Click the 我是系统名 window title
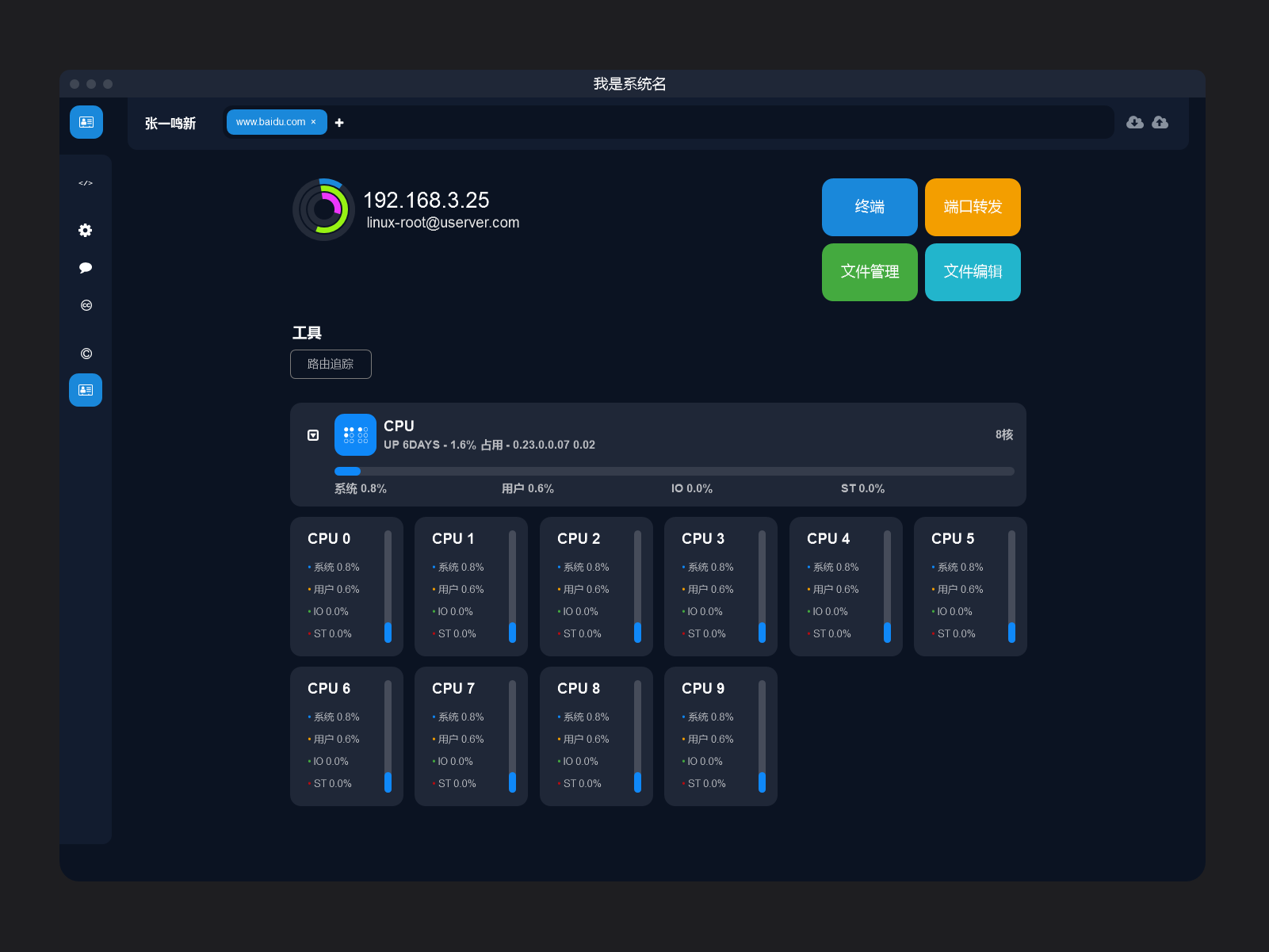 coord(629,84)
